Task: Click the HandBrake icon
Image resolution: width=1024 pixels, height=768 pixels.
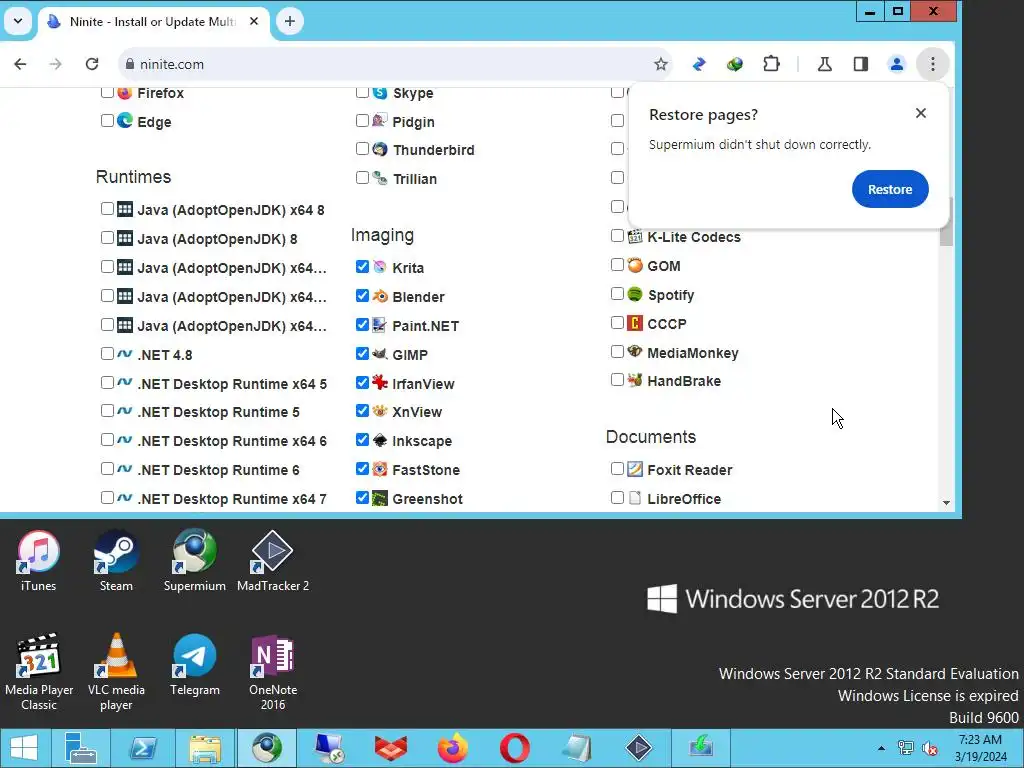Action: (x=635, y=380)
